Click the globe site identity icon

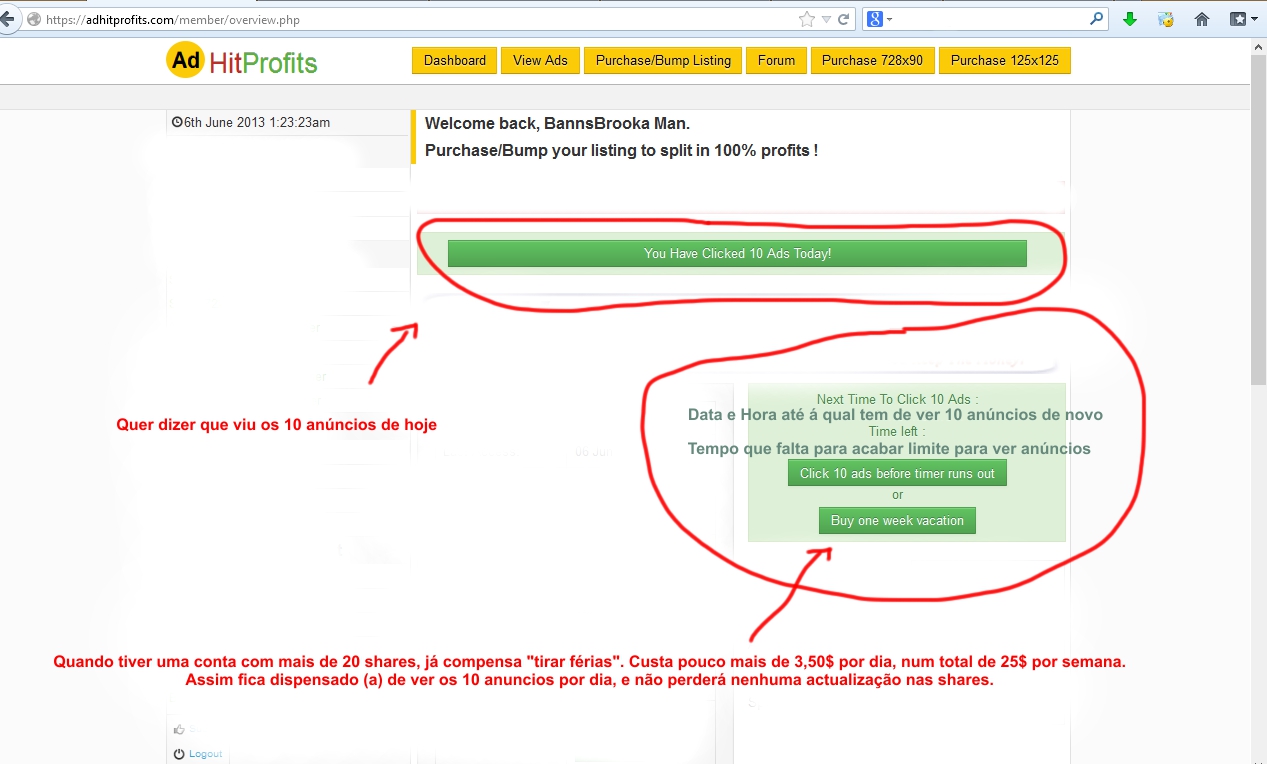35,19
